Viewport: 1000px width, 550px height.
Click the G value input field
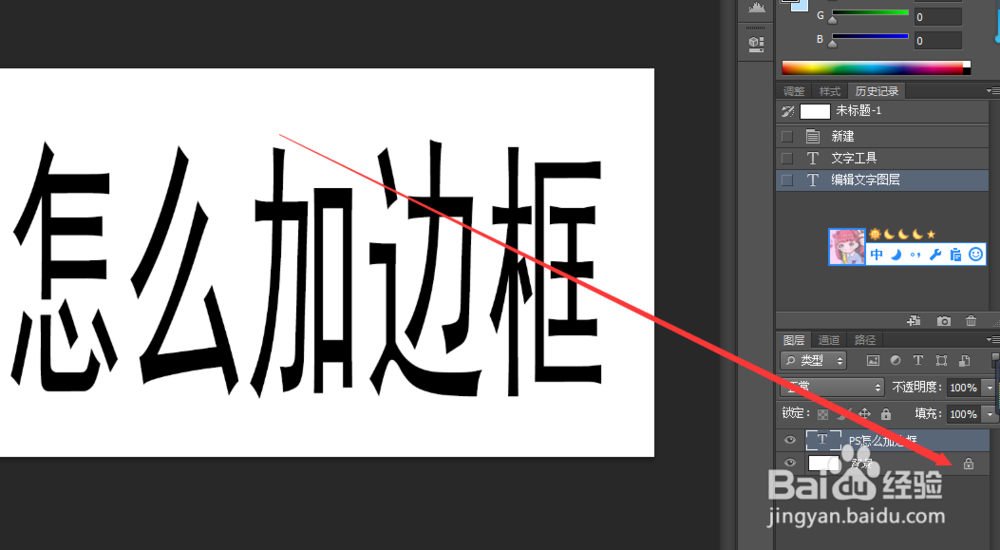[937, 17]
